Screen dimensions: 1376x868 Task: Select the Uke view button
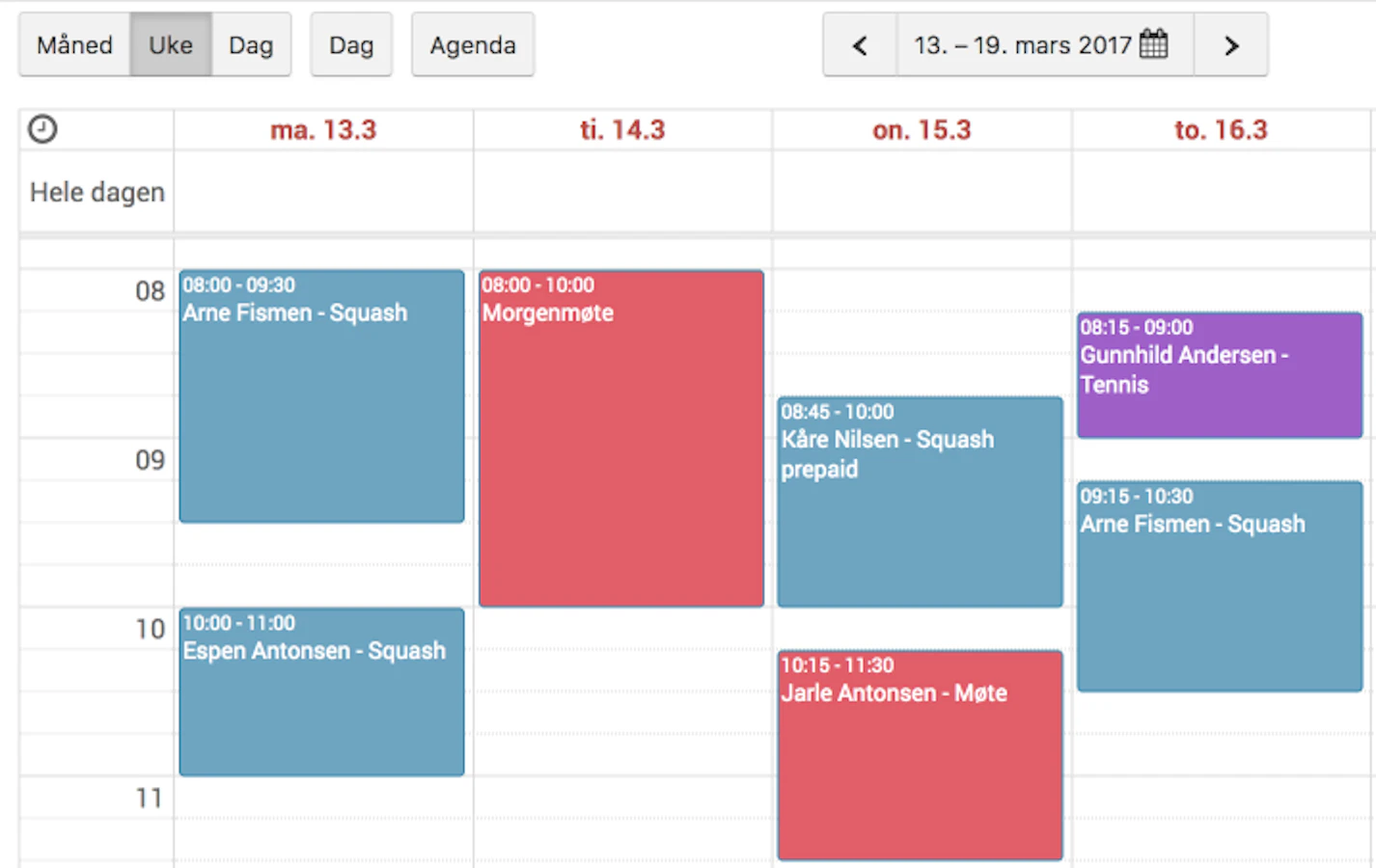pos(171,45)
